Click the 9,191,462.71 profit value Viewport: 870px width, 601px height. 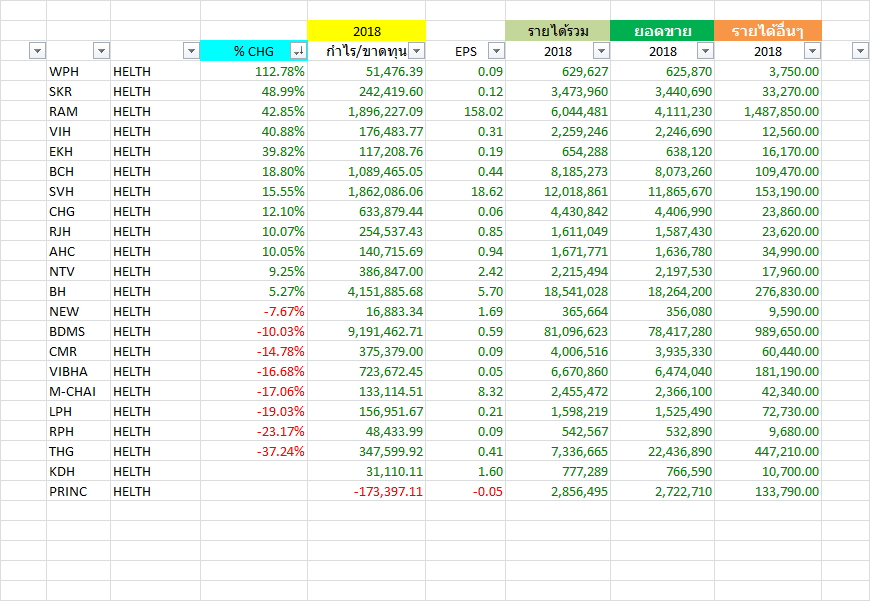click(386, 331)
